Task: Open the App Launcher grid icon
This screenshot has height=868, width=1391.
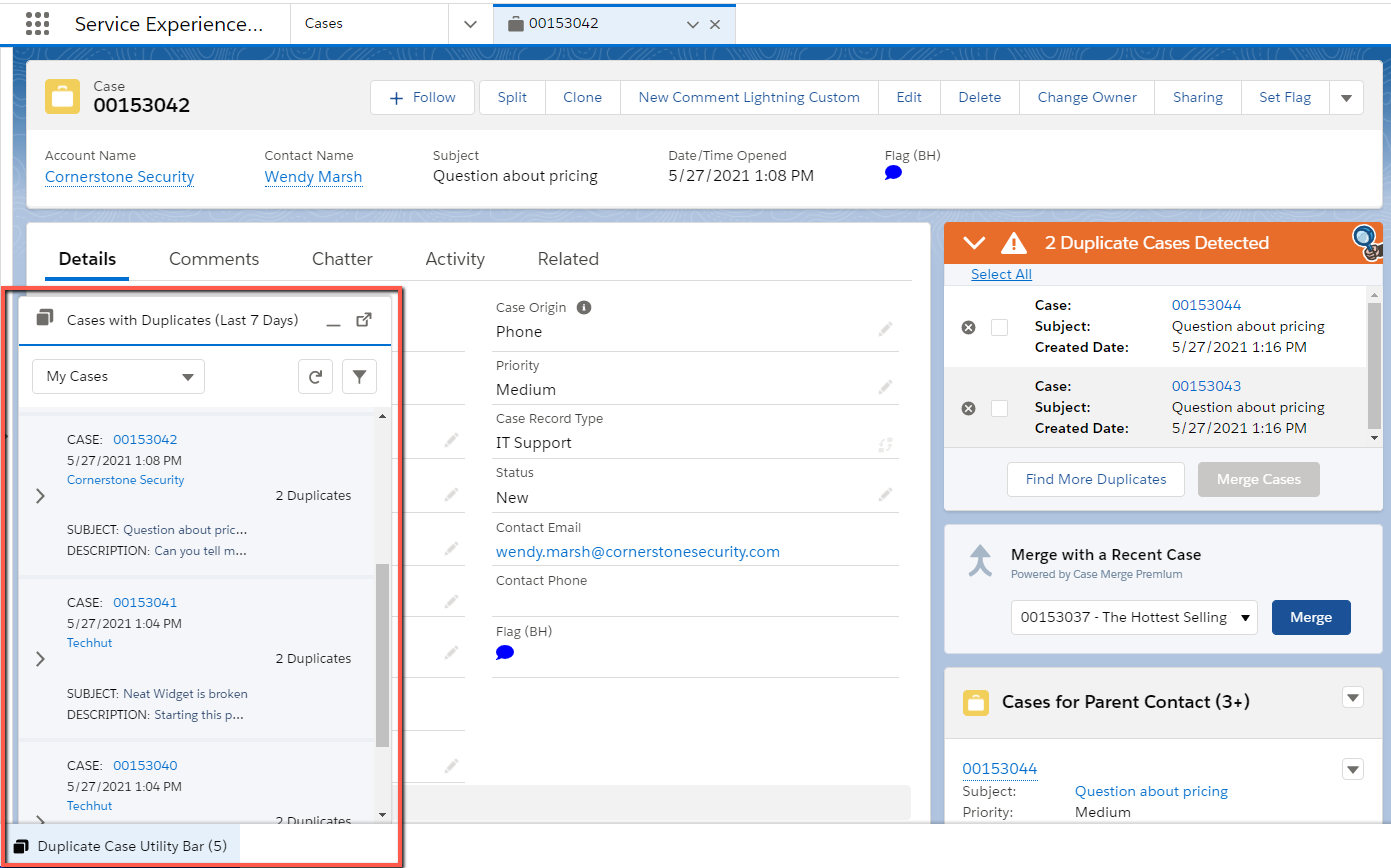Action: [x=37, y=23]
